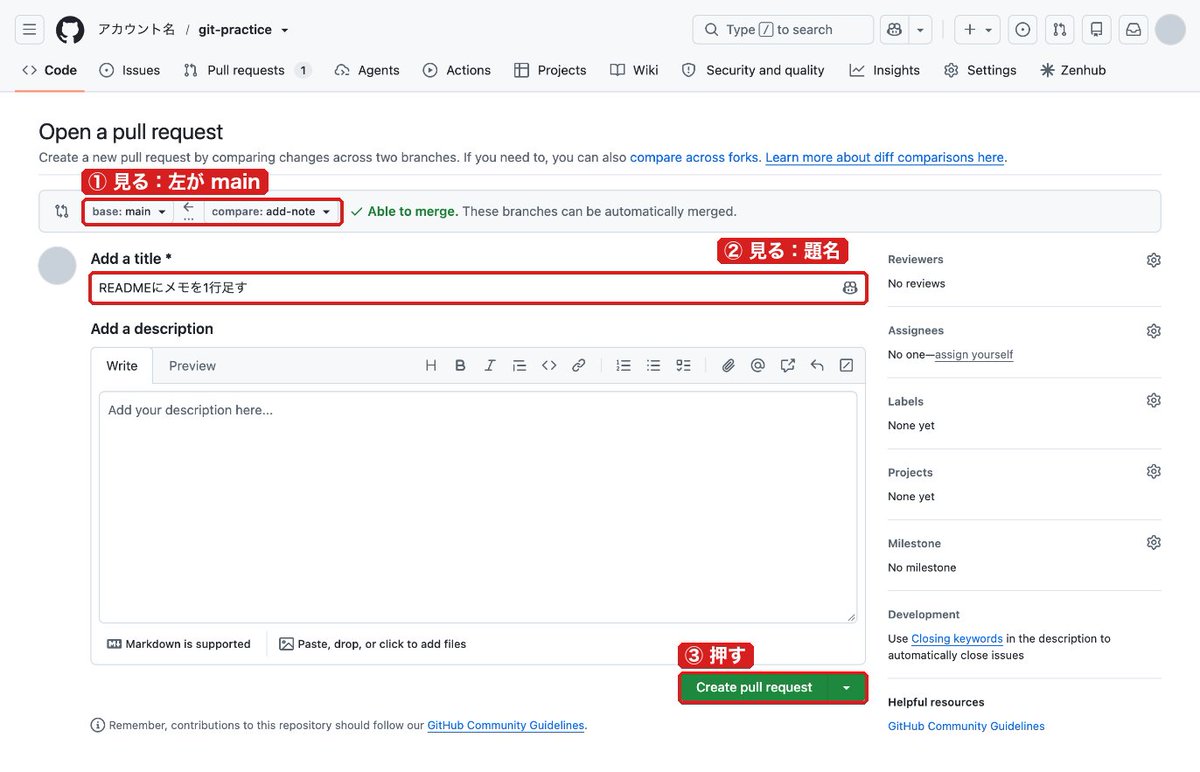Attach files with the paperclip icon
This screenshot has height=772, width=1200.
[x=728, y=366]
